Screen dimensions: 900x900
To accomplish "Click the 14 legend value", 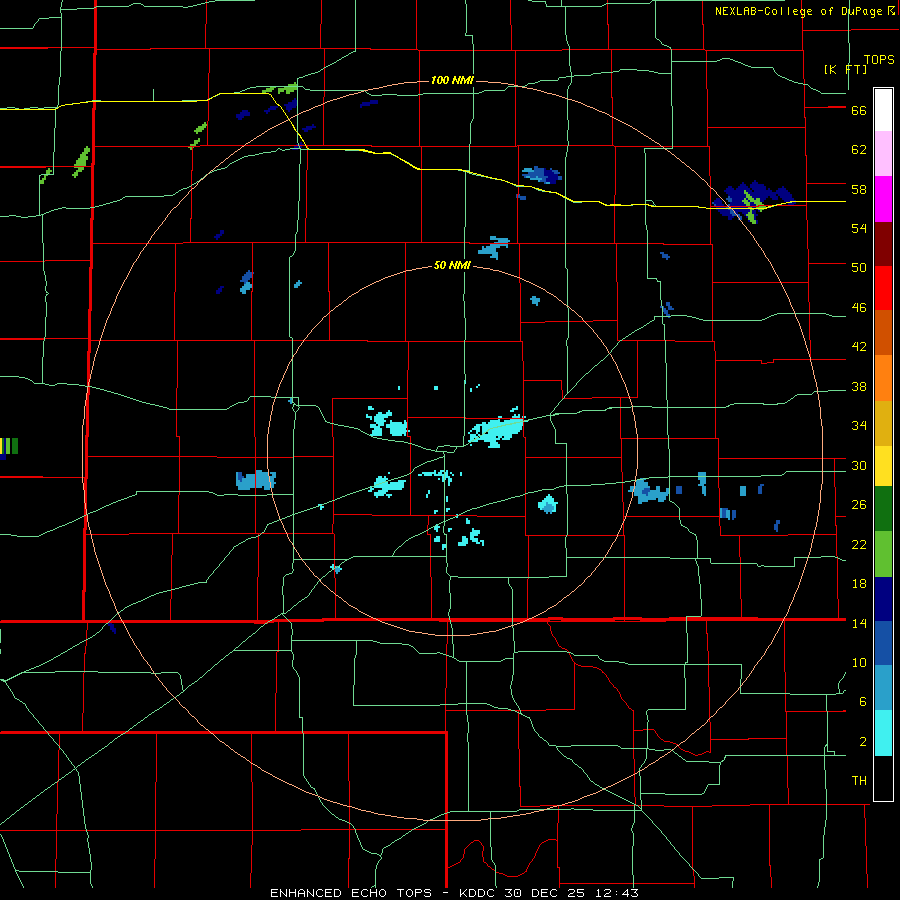I will 859,623.
